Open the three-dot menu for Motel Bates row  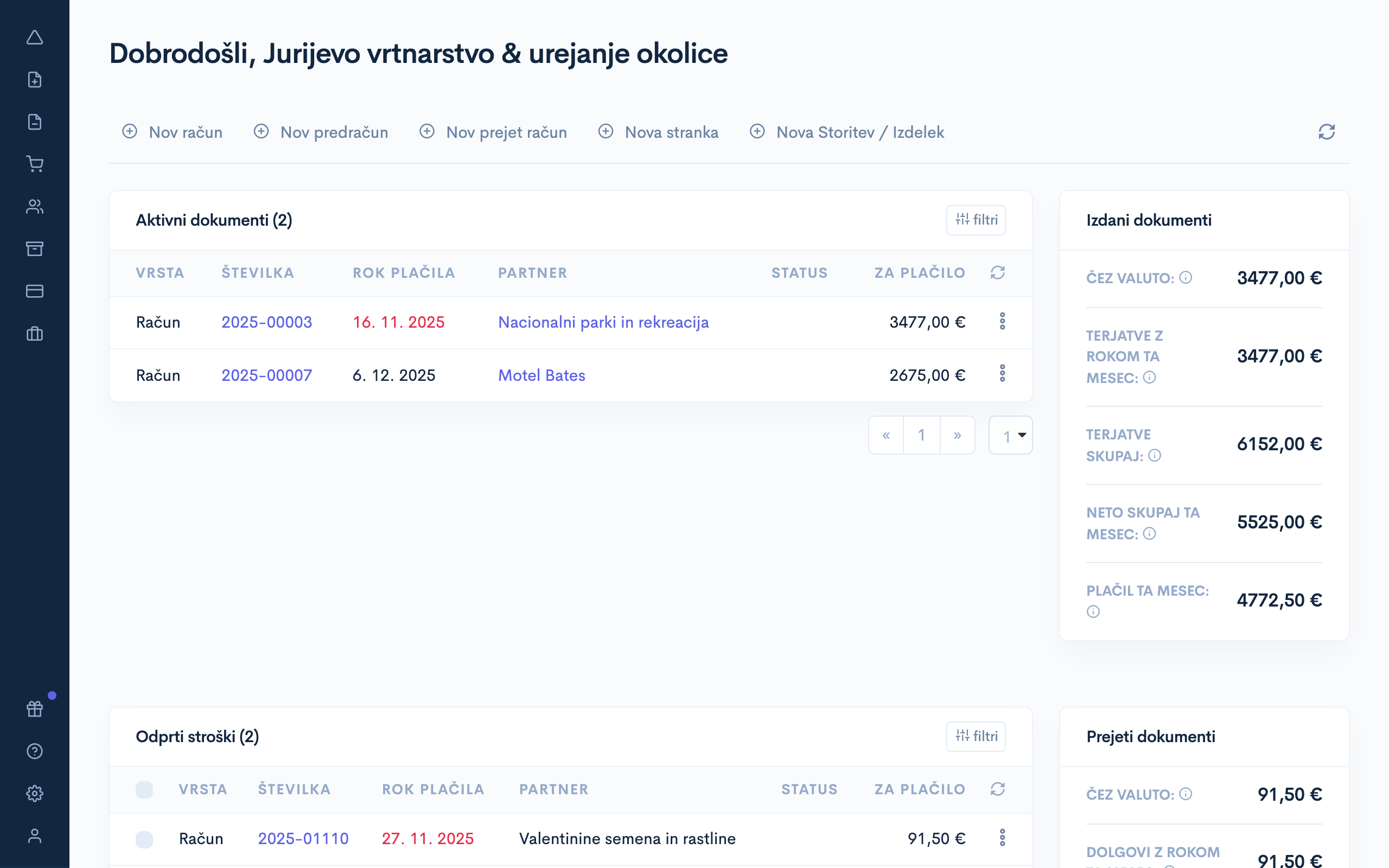point(1002,374)
